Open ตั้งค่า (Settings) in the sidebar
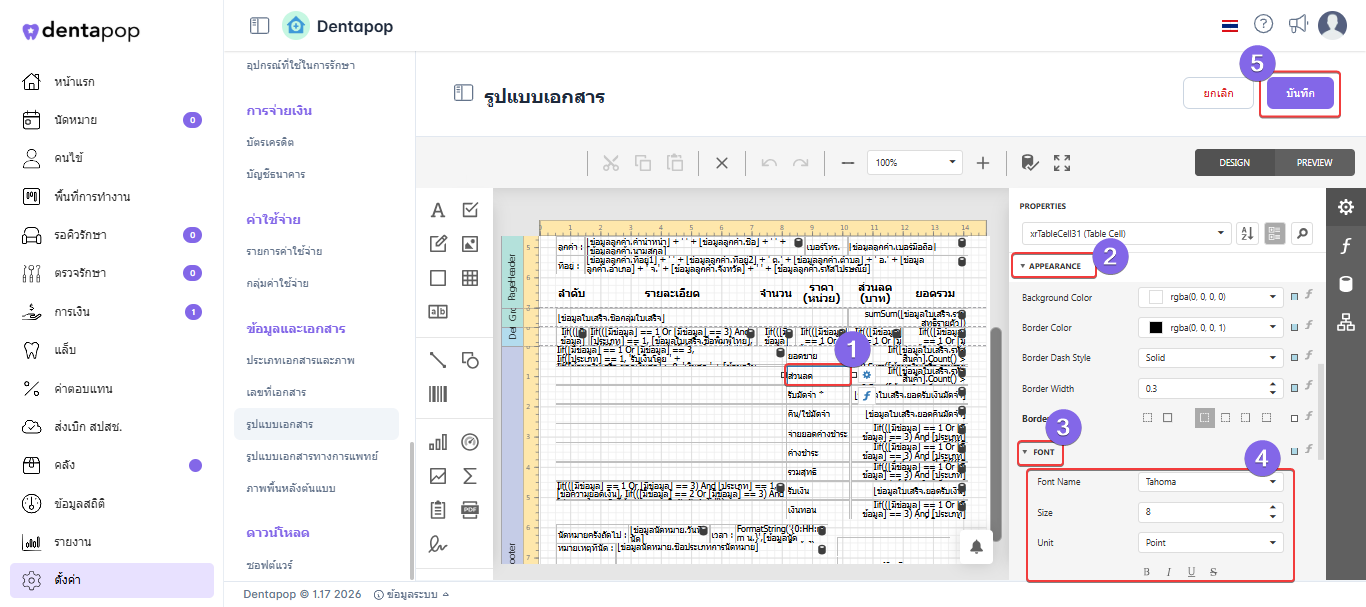The image size is (1366, 607). coord(112,580)
